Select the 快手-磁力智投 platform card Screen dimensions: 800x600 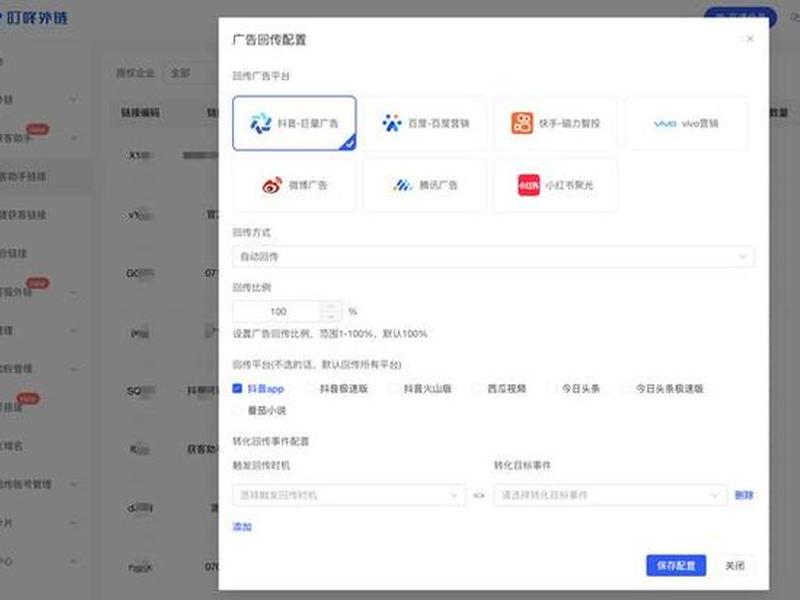(556, 123)
